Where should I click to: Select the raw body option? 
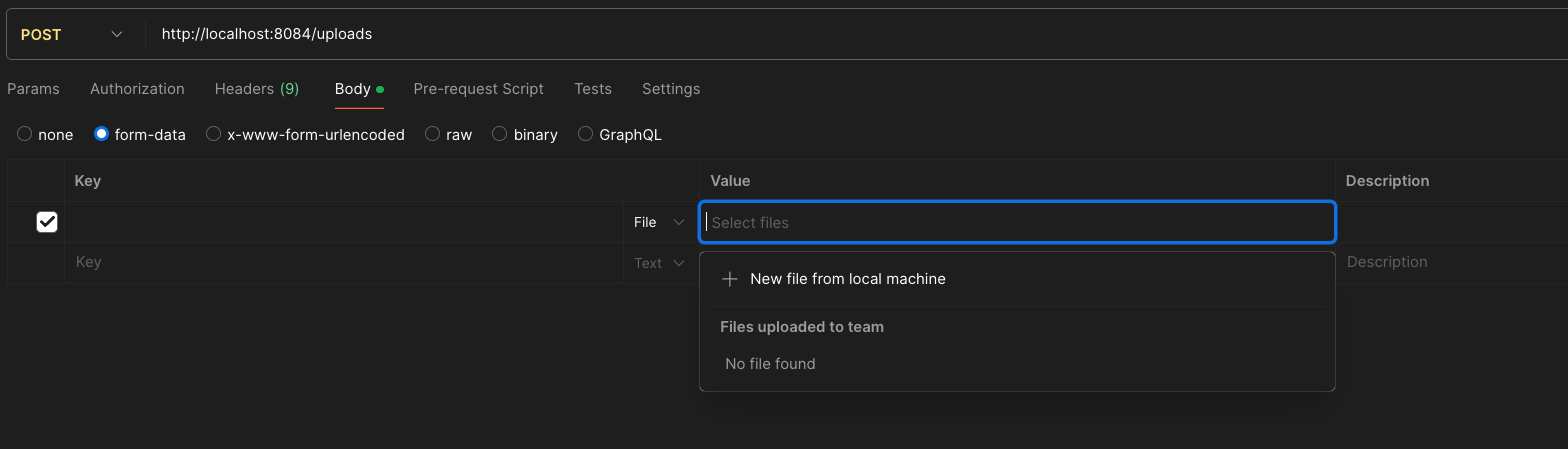[x=432, y=134]
